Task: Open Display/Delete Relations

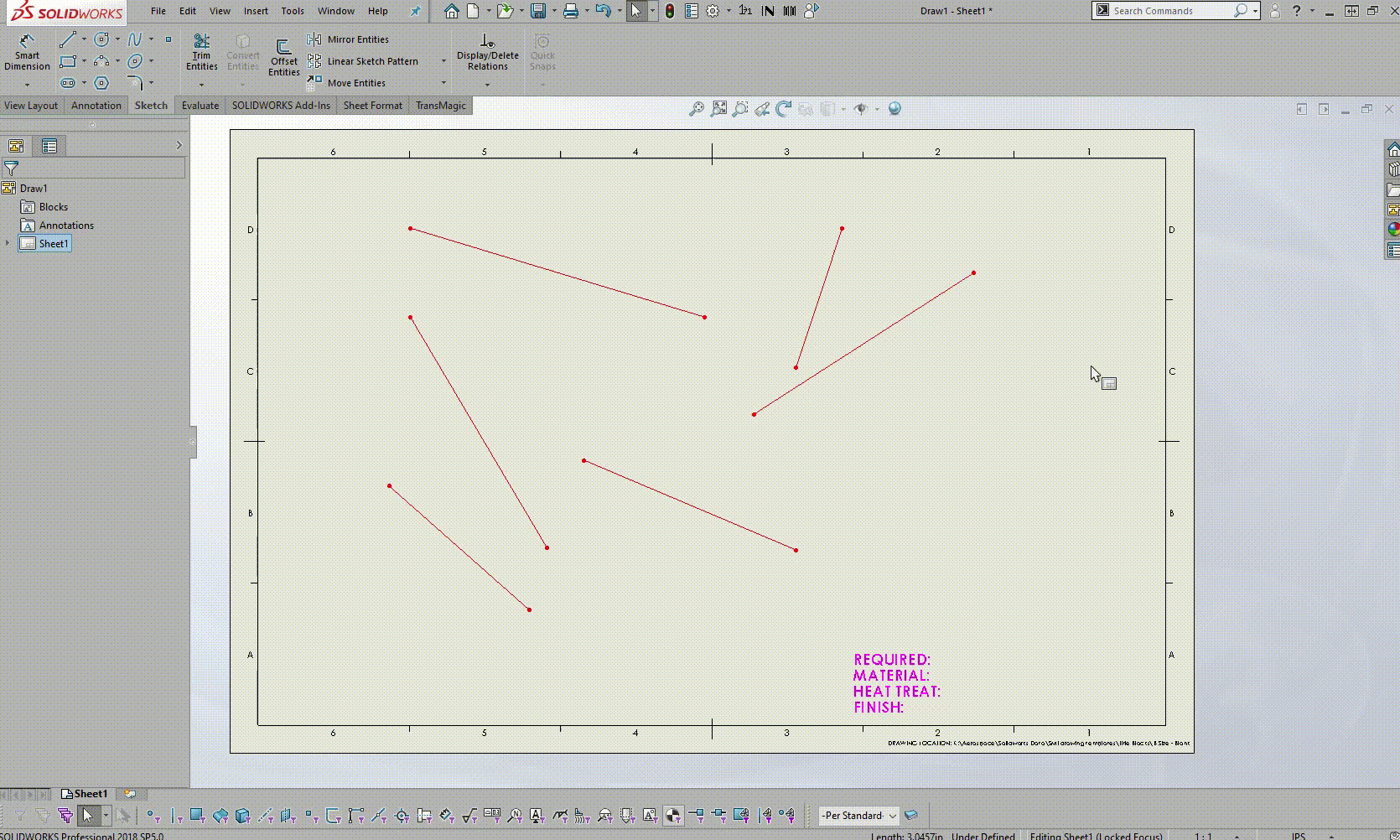Action: click(x=488, y=52)
